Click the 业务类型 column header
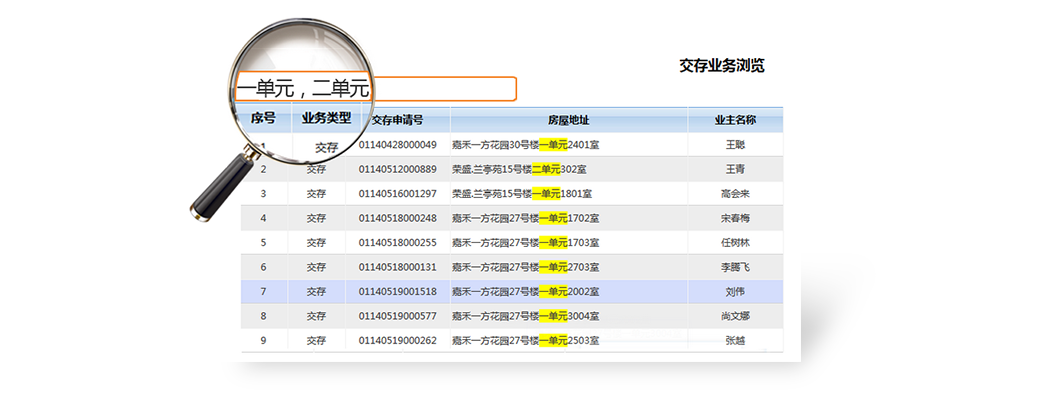Image resolution: width=1050 pixels, height=400 pixels. [x=326, y=118]
